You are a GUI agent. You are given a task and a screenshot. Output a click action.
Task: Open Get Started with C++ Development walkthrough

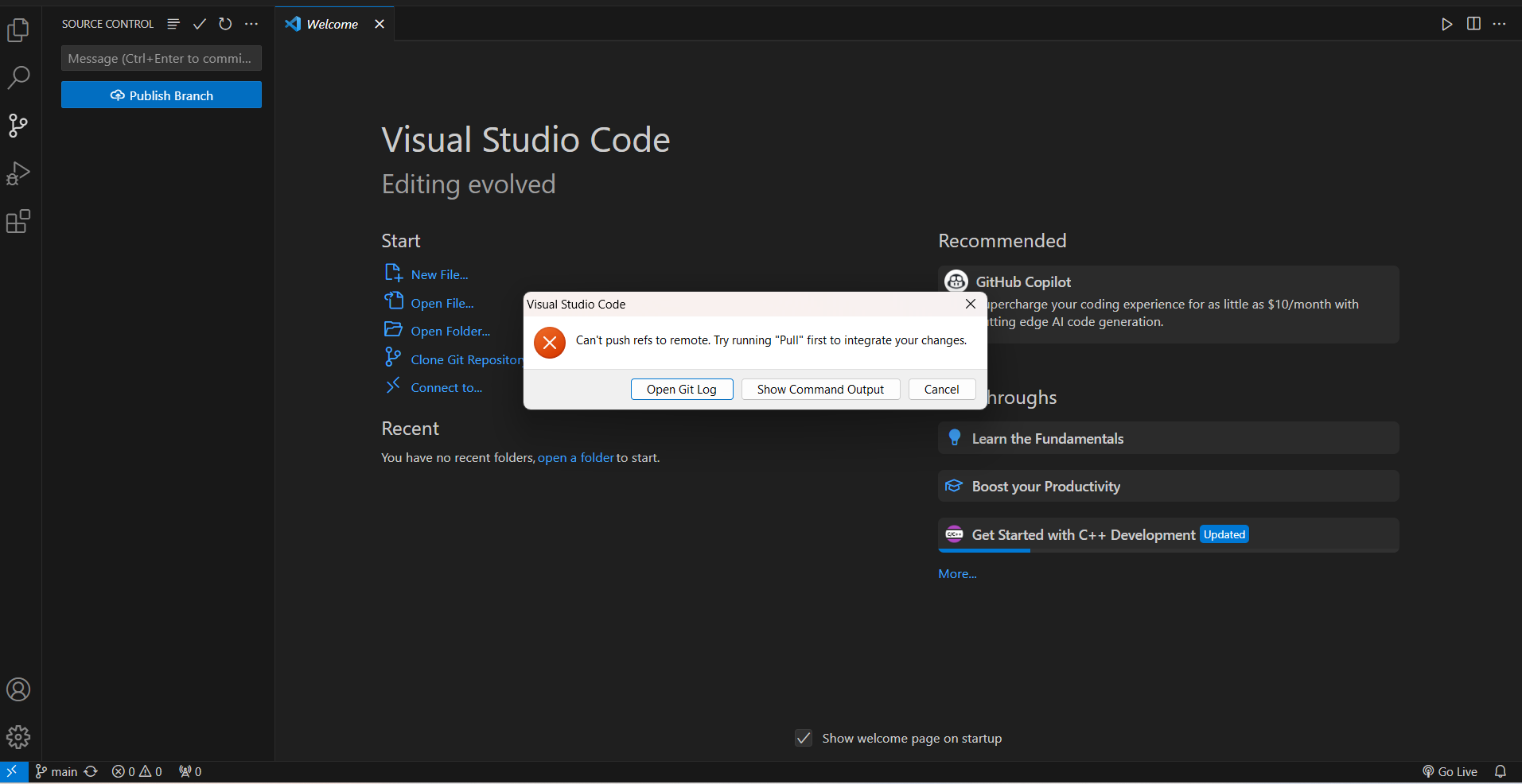[1168, 535]
